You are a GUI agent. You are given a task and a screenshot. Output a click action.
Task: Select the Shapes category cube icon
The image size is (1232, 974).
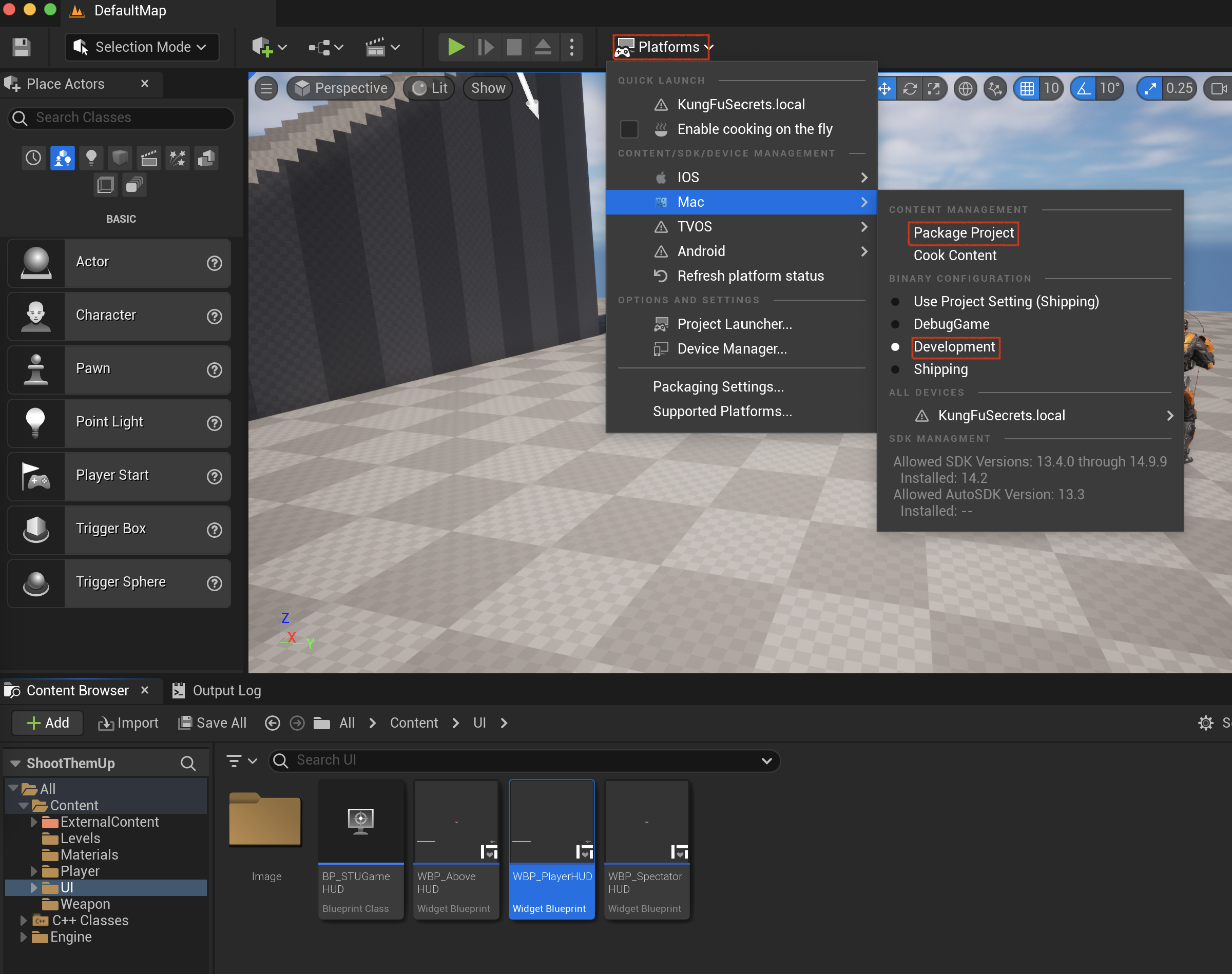pyautogui.click(x=120, y=158)
